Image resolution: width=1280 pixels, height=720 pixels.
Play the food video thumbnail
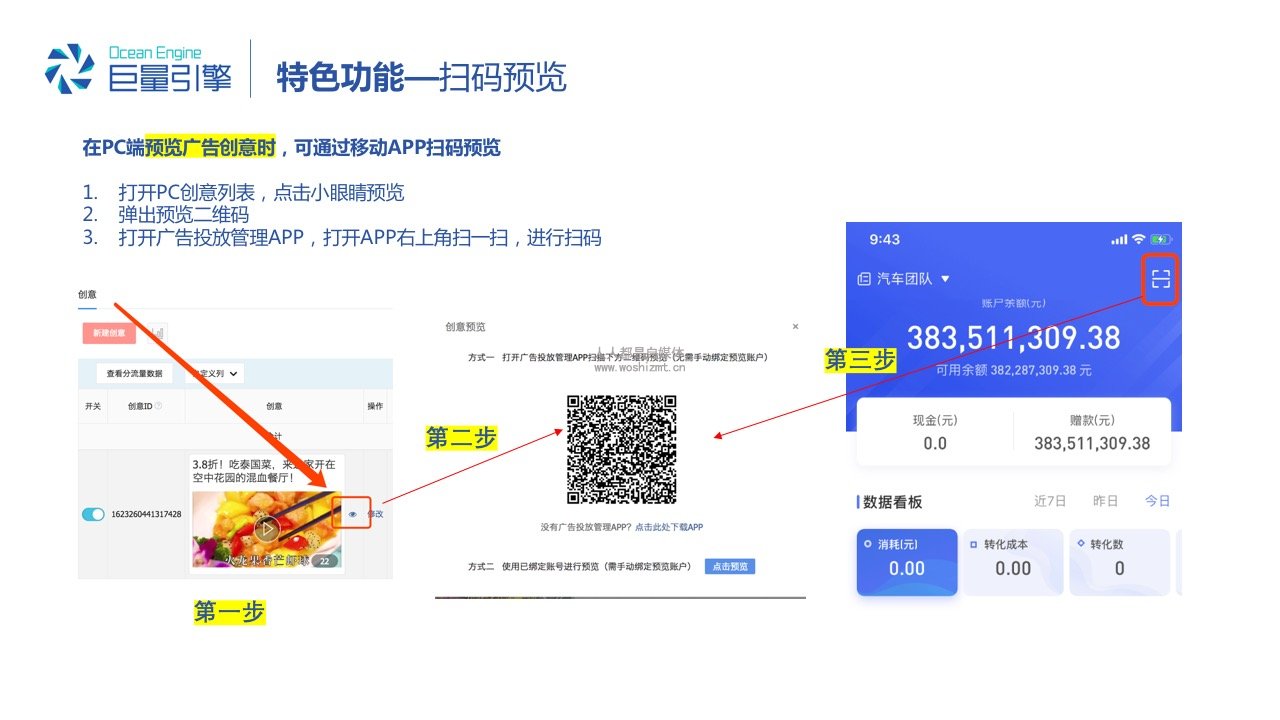point(266,528)
